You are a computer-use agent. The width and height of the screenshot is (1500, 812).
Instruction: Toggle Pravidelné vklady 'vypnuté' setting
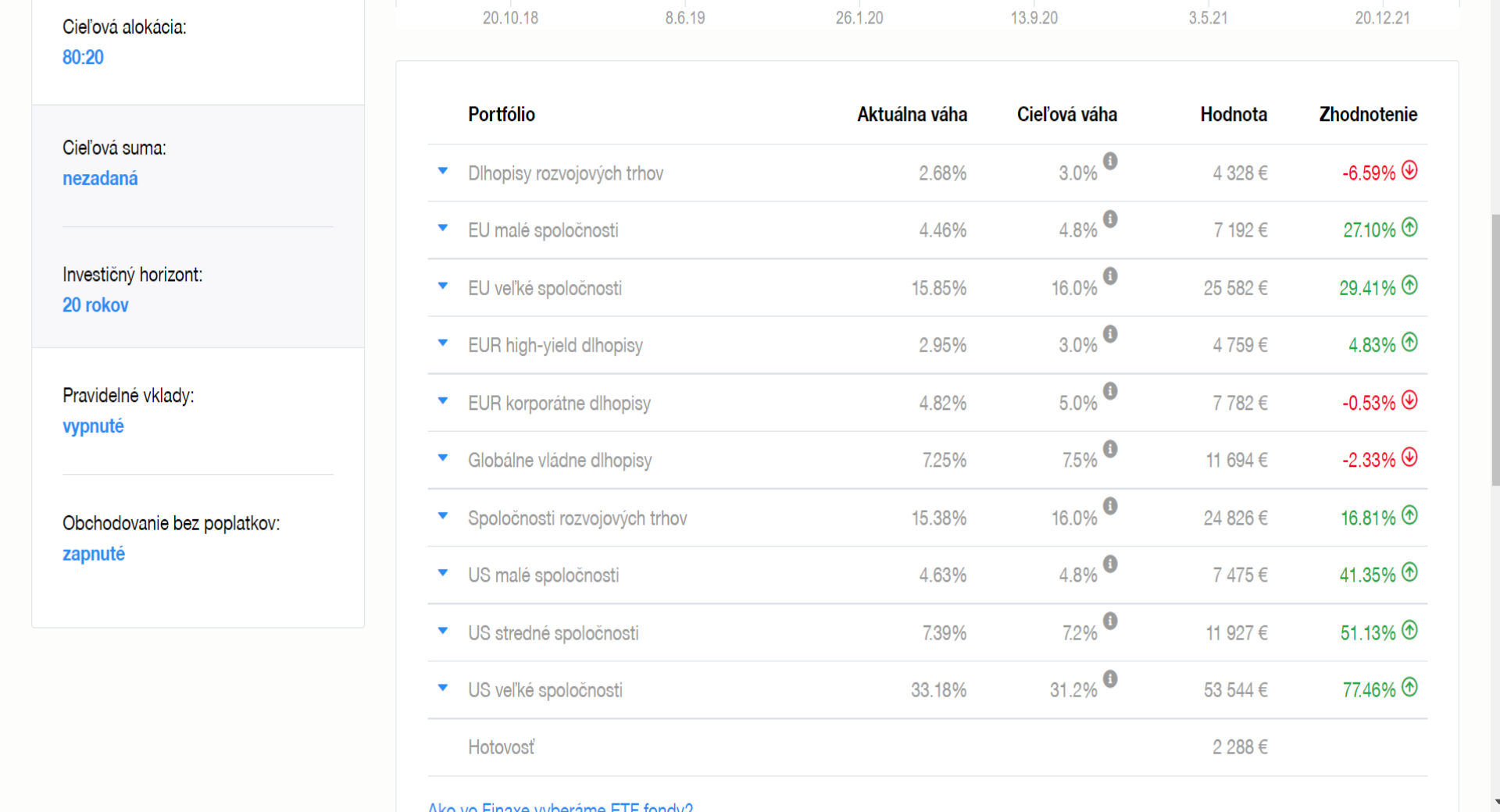(93, 426)
